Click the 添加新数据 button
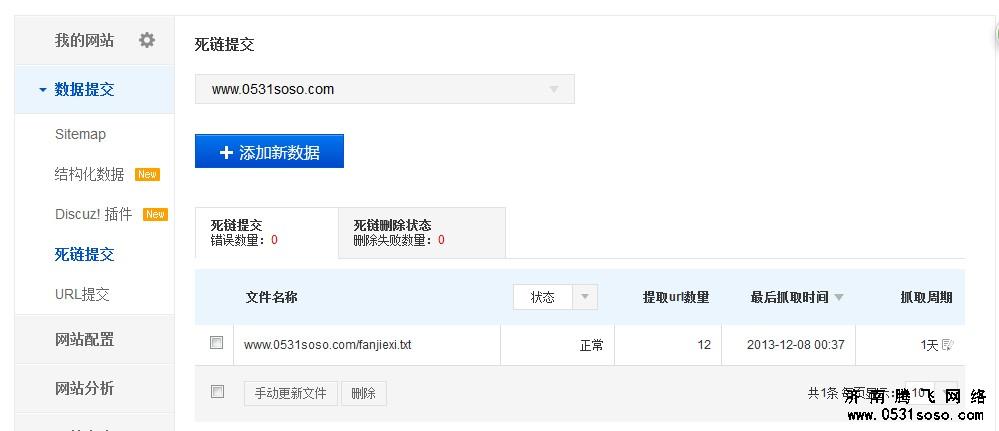Screen dimensions: 999x431 pos(269,151)
